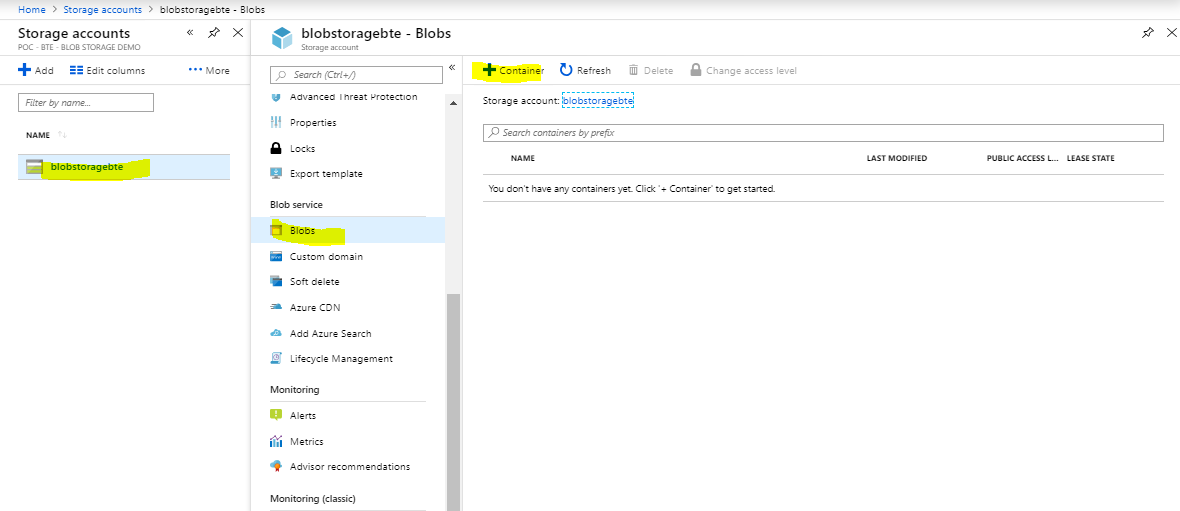The height and width of the screenshot is (511, 1180).
Task: Focus the Search (Ctrl+/) menu box
Action: [x=357, y=75]
